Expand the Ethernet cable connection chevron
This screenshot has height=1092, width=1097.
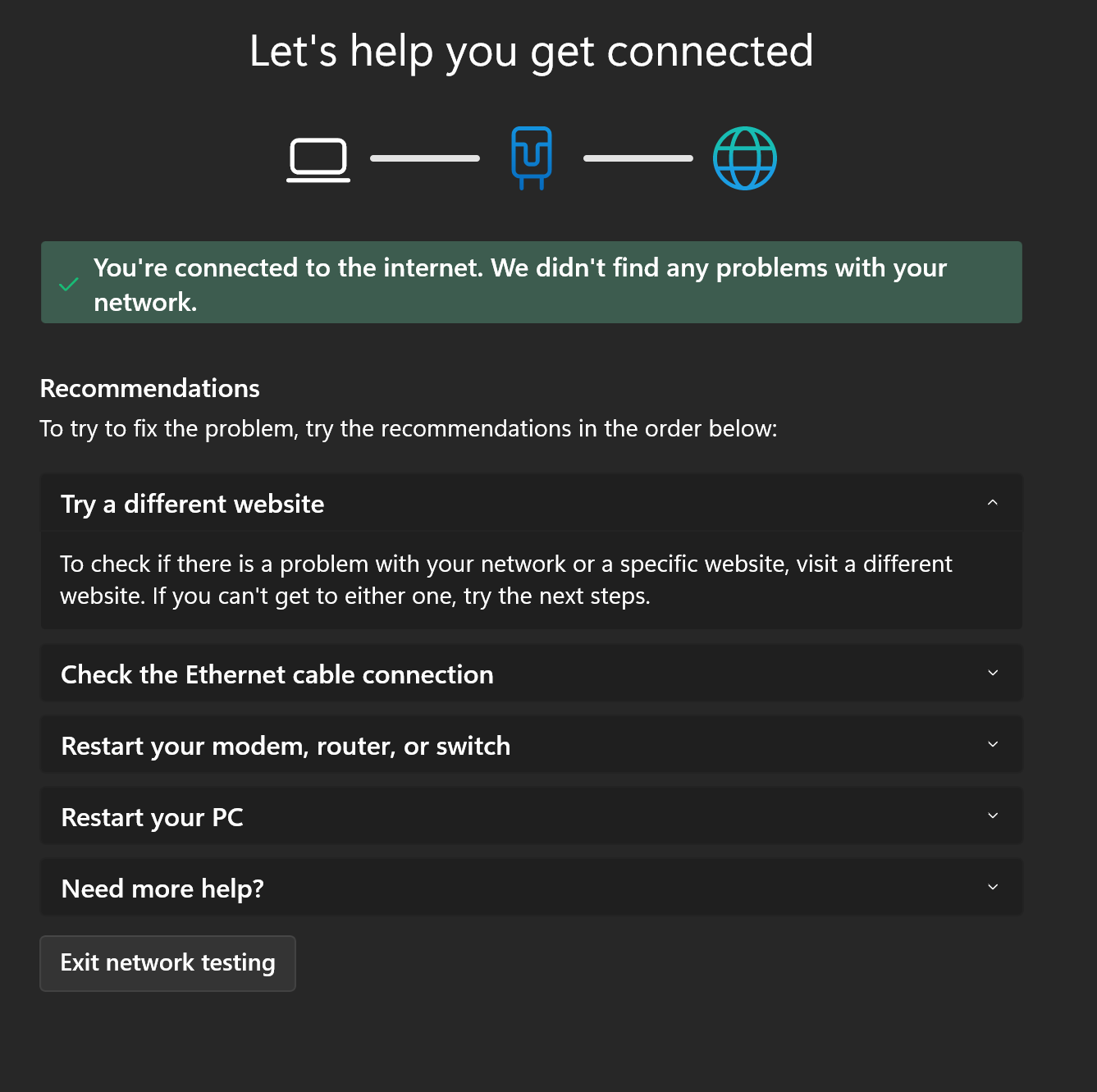point(993,673)
